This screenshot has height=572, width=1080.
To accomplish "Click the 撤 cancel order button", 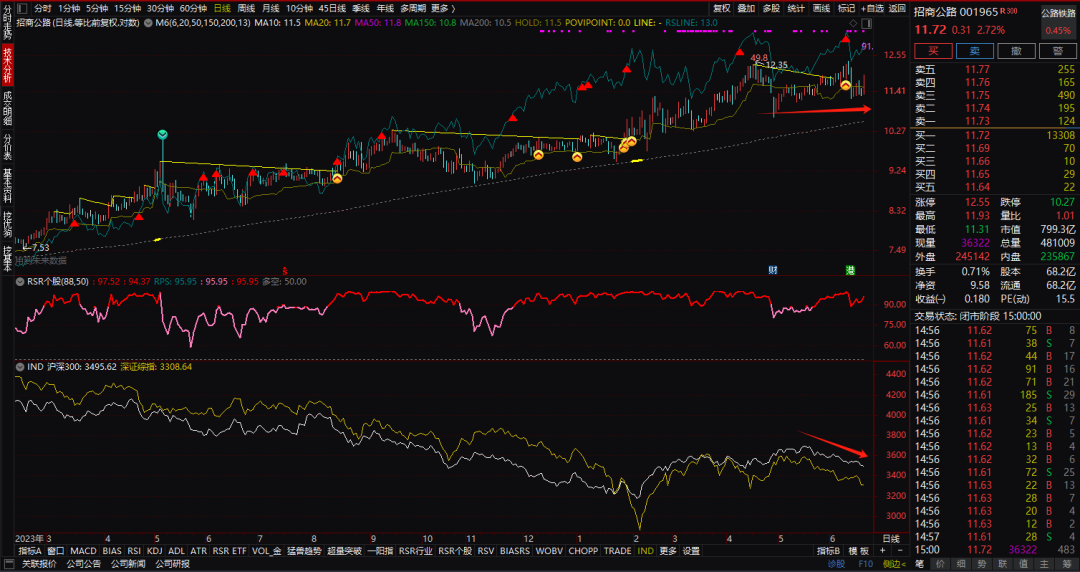I will point(1017,51).
